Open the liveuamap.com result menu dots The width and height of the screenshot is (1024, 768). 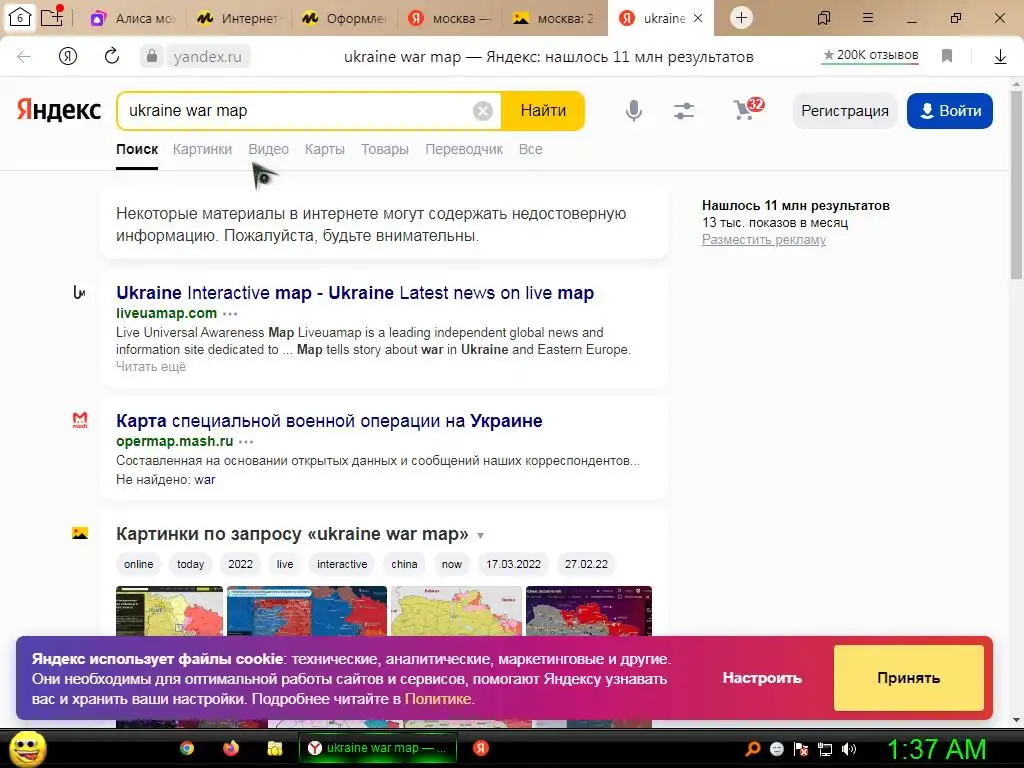[x=230, y=313]
